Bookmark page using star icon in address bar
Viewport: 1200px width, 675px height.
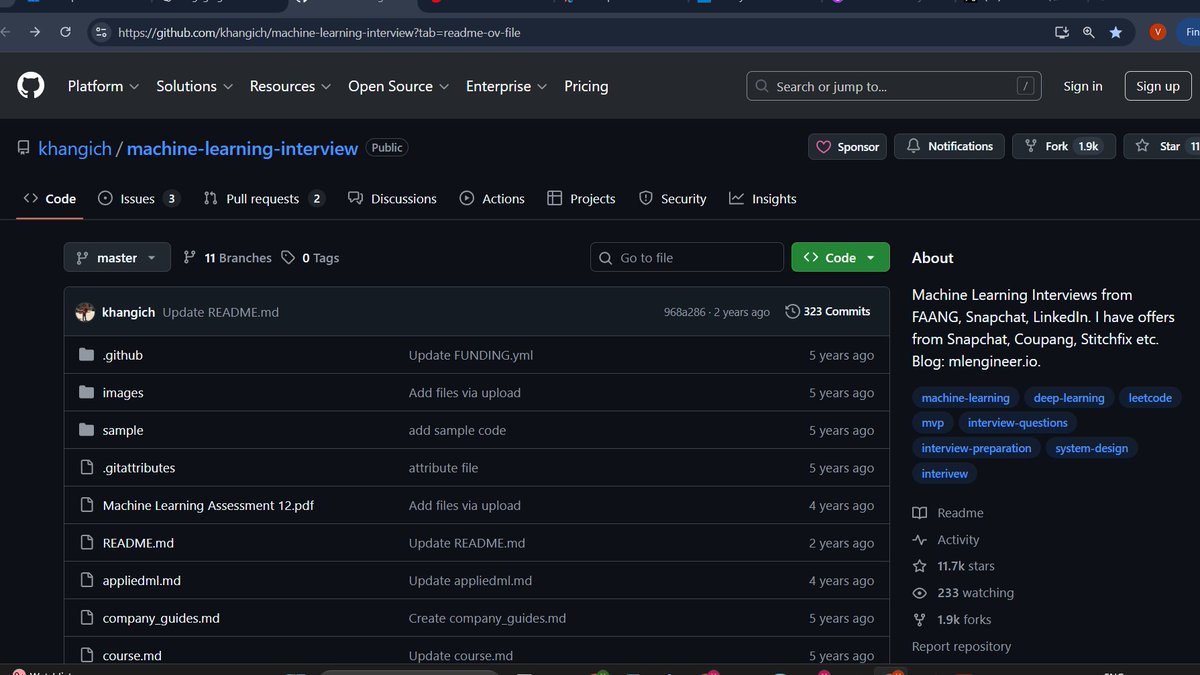click(1116, 32)
